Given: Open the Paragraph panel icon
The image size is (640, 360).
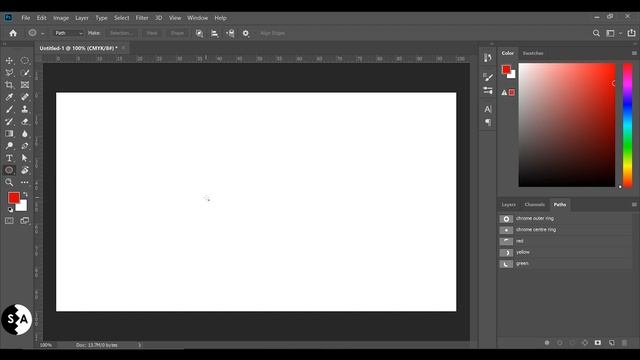Looking at the screenshot, I should pyautogui.click(x=488, y=122).
